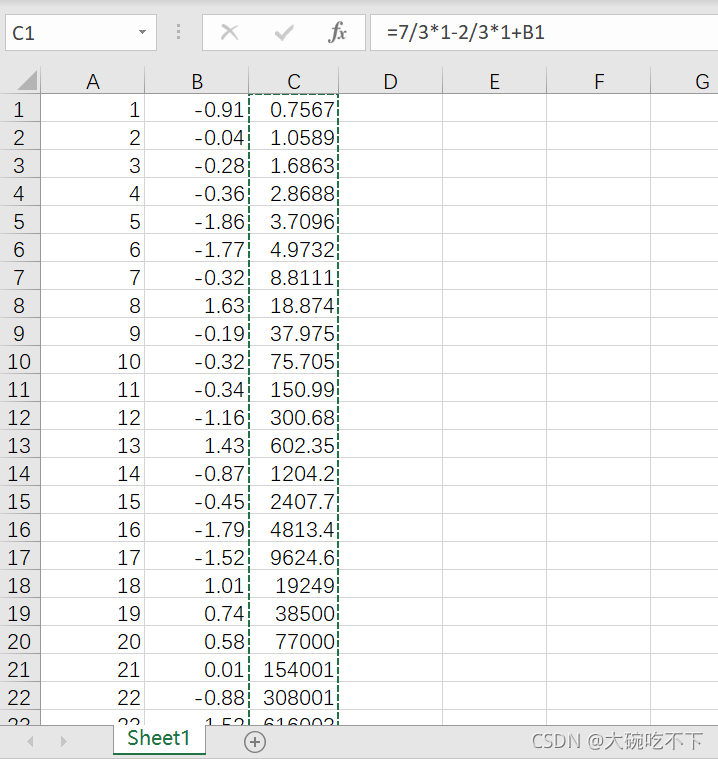Image resolution: width=718 pixels, height=759 pixels.
Task: Select cell containing -1.77
Action: tap(197, 249)
